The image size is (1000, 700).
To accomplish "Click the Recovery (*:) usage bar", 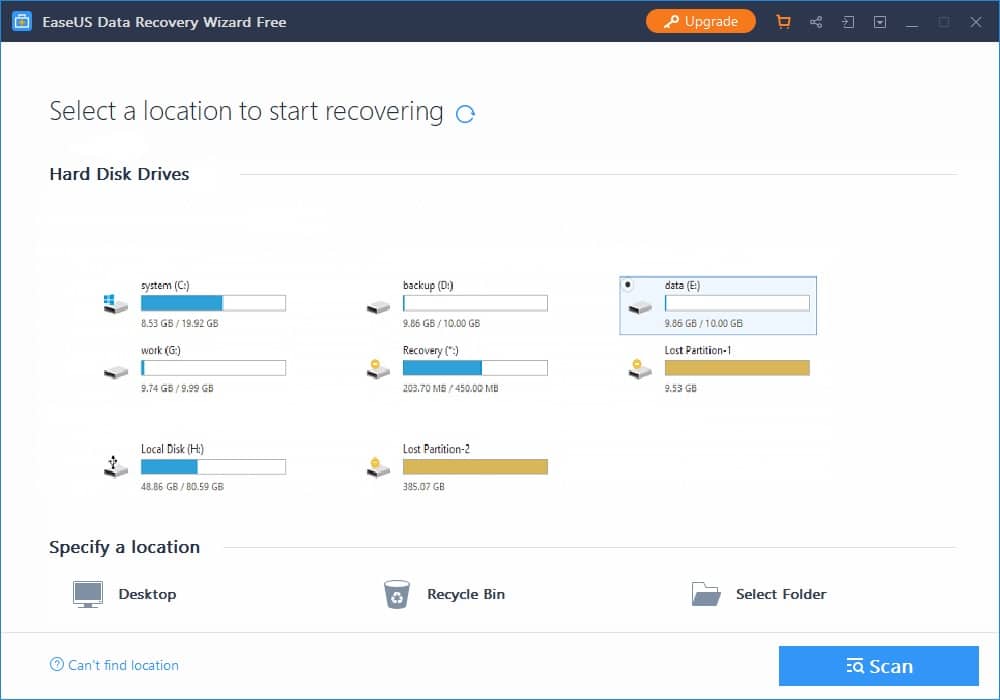I will [x=474, y=368].
